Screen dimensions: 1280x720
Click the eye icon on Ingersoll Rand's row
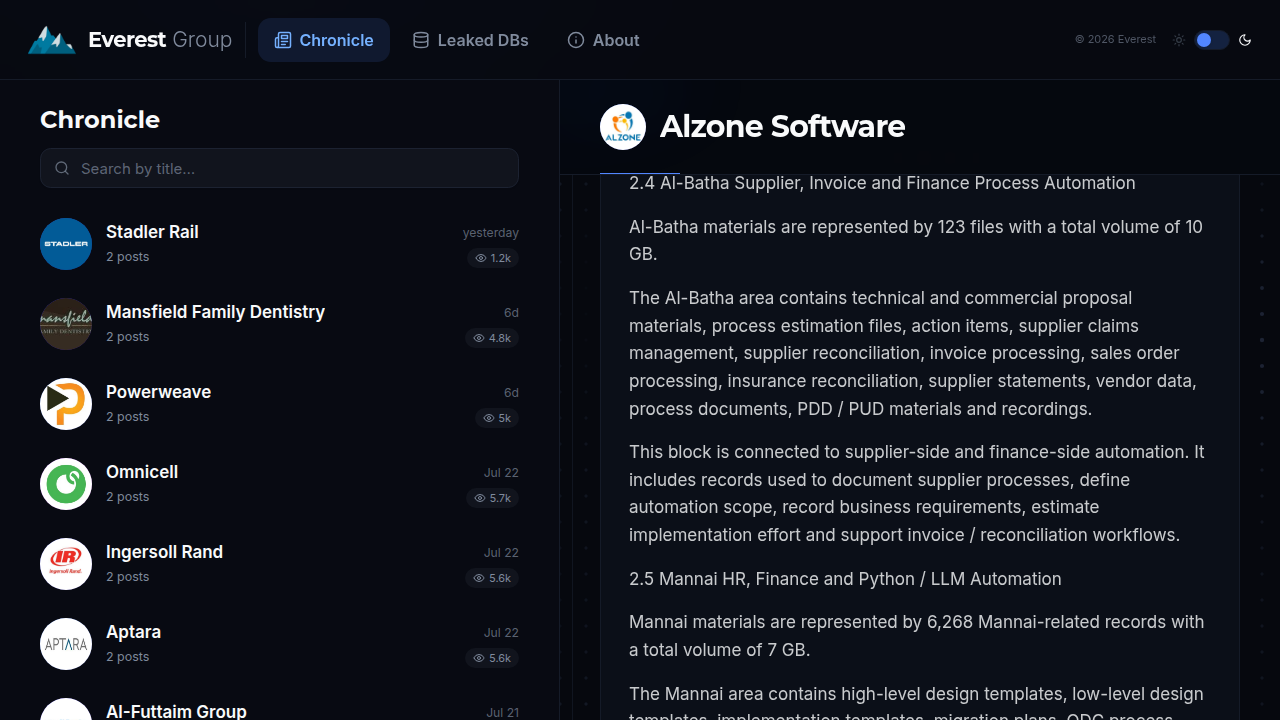point(480,578)
